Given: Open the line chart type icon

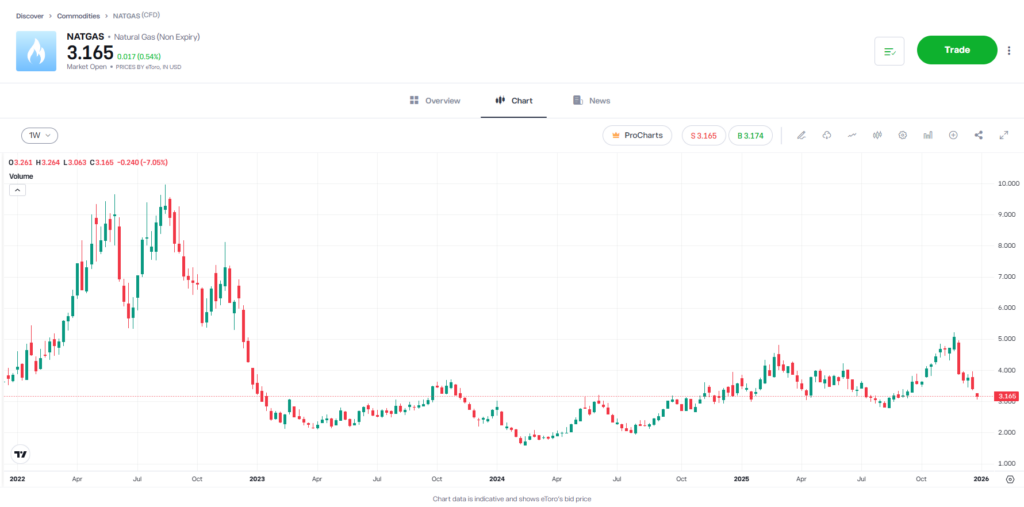Looking at the screenshot, I should coord(852,135).
